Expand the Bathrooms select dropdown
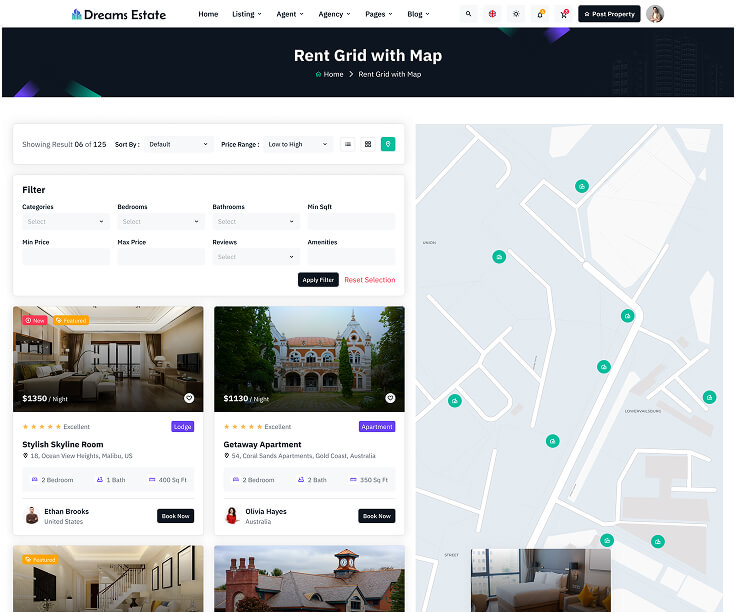Viewport: 736px width, 612px height. tap(256, 222)
